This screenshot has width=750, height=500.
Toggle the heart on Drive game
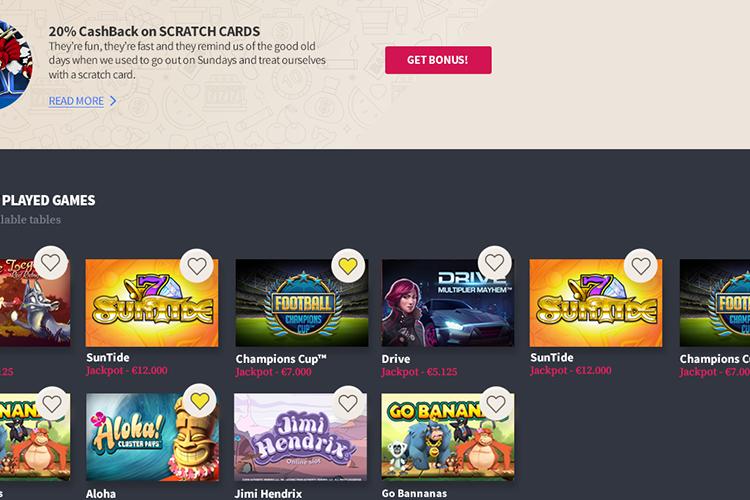(x=495, y=263)
